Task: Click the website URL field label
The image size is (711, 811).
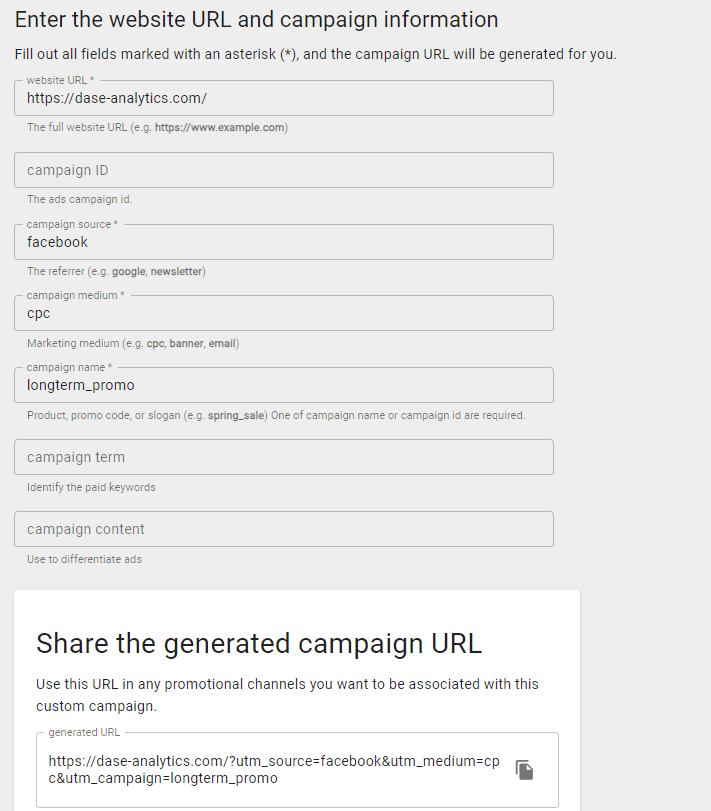Action: point(60,80)
